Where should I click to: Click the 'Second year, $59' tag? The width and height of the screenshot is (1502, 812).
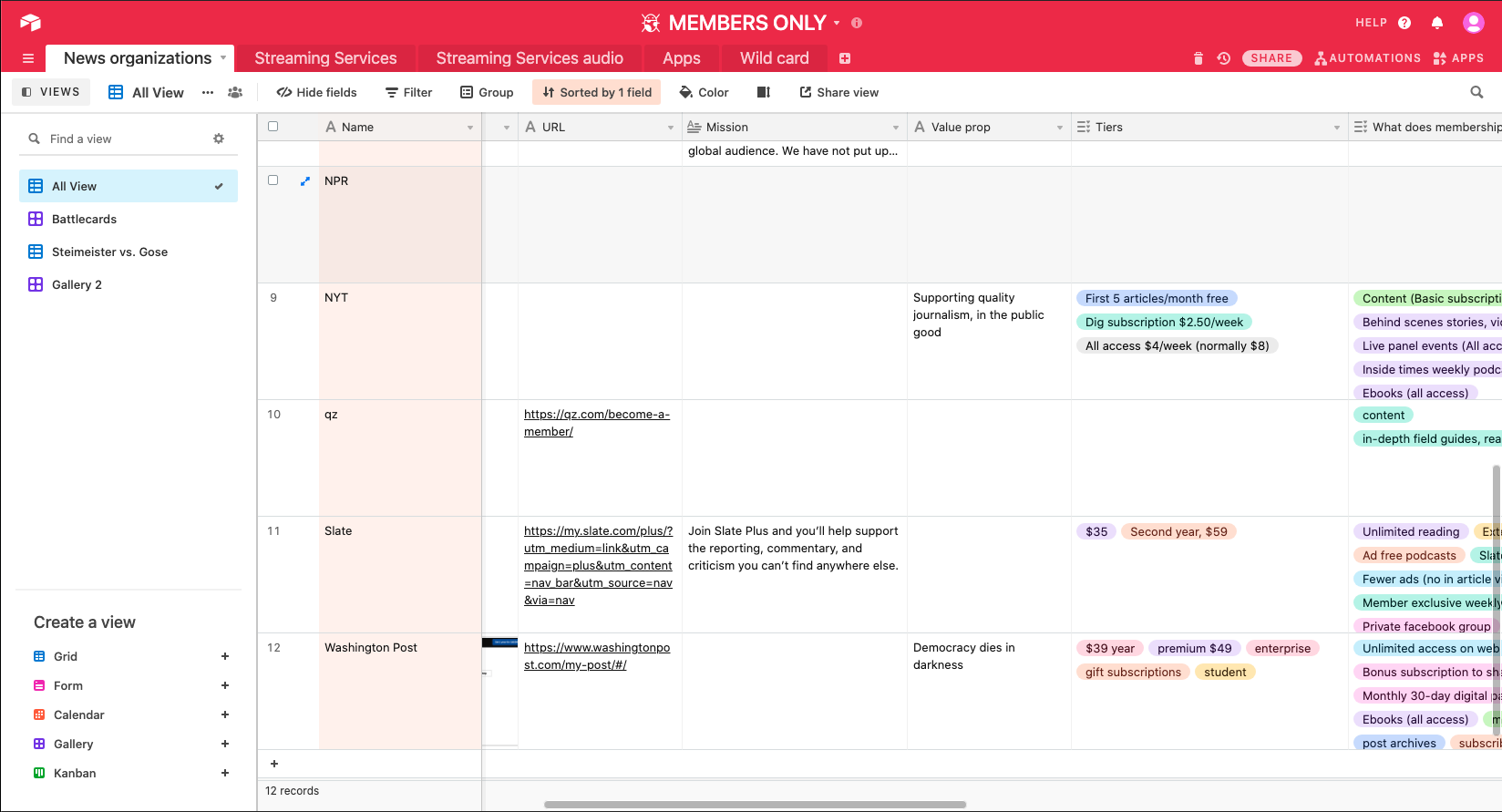[1178, 531]
